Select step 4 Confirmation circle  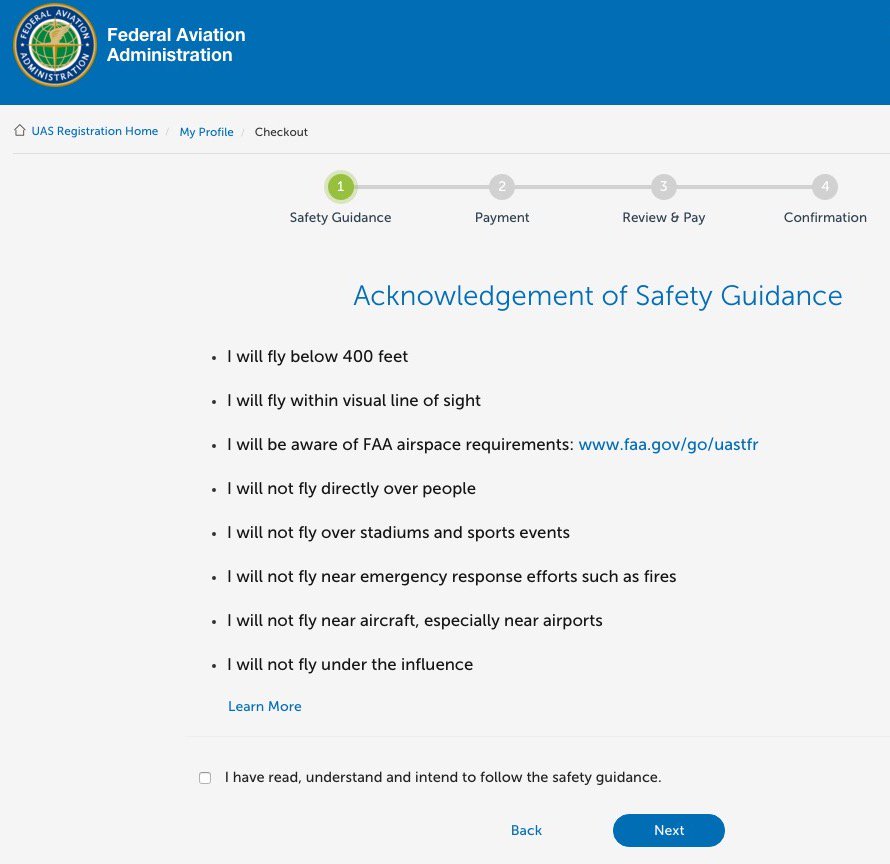[825, 186]
